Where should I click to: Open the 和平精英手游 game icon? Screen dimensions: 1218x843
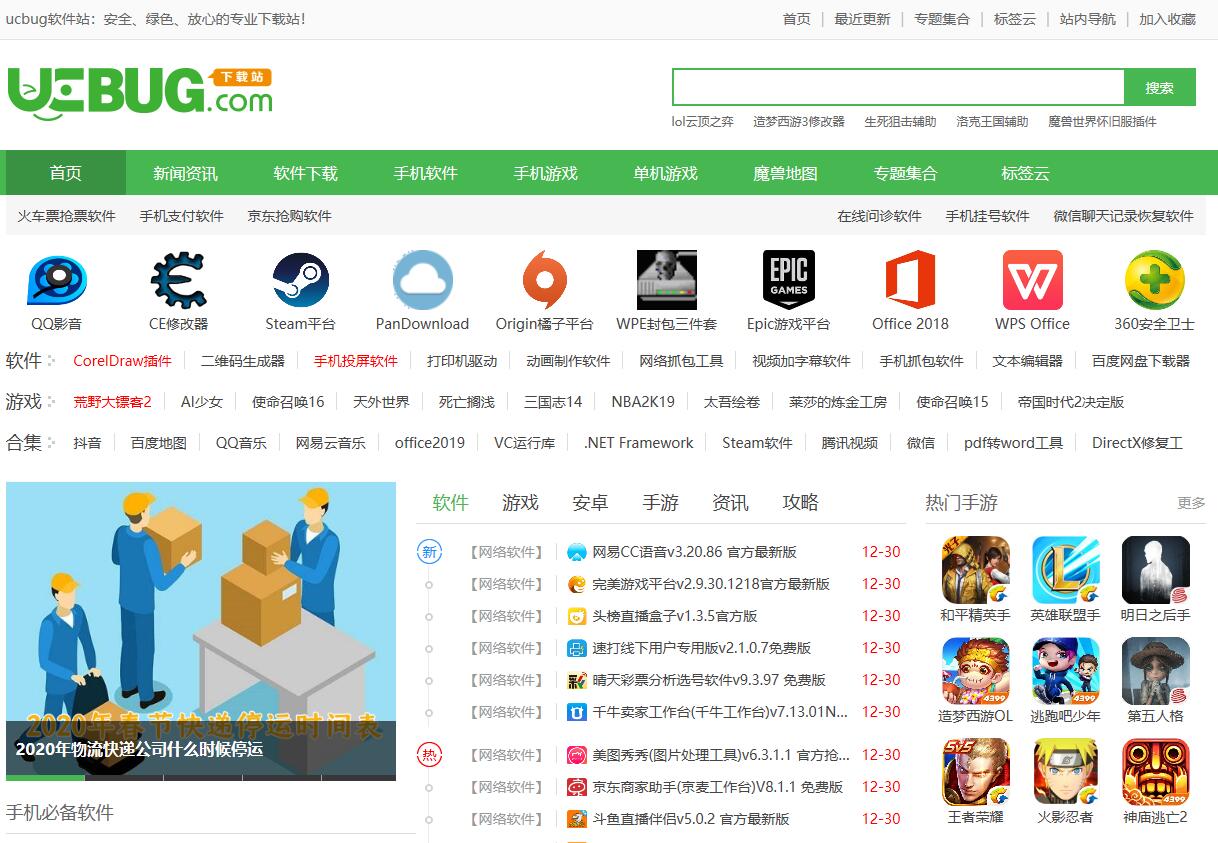click(976, 570)
